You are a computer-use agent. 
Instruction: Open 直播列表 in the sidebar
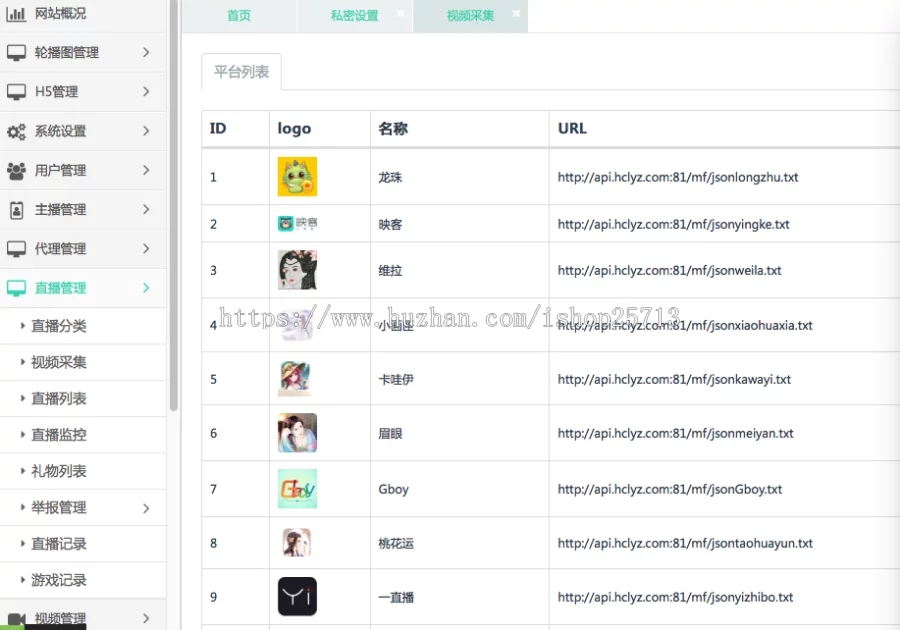(x=59, y=399)
